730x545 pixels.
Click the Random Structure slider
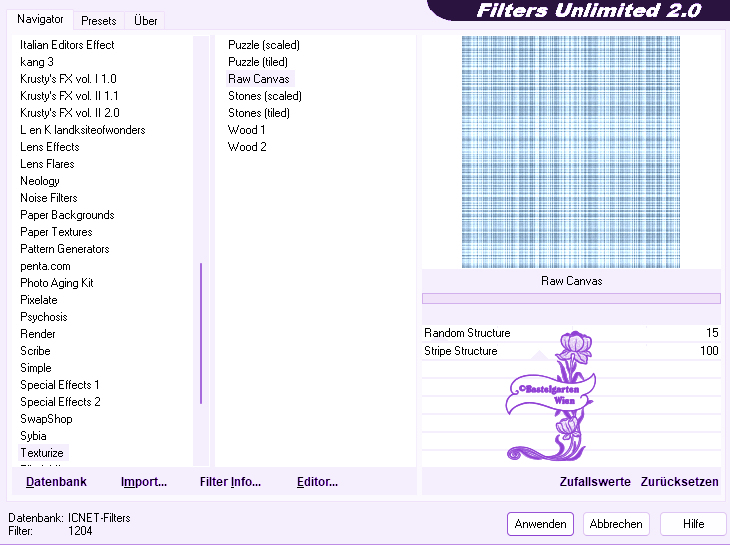(x=571, y=333)
